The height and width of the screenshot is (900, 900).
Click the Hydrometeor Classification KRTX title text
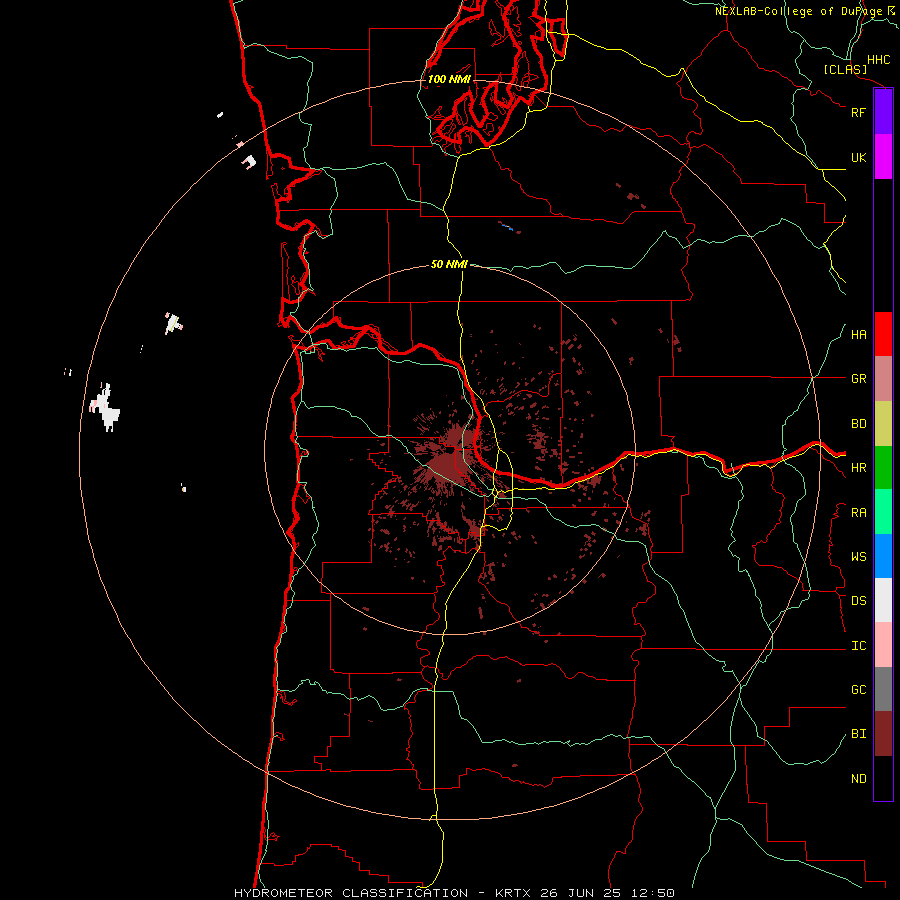[454, 893]
